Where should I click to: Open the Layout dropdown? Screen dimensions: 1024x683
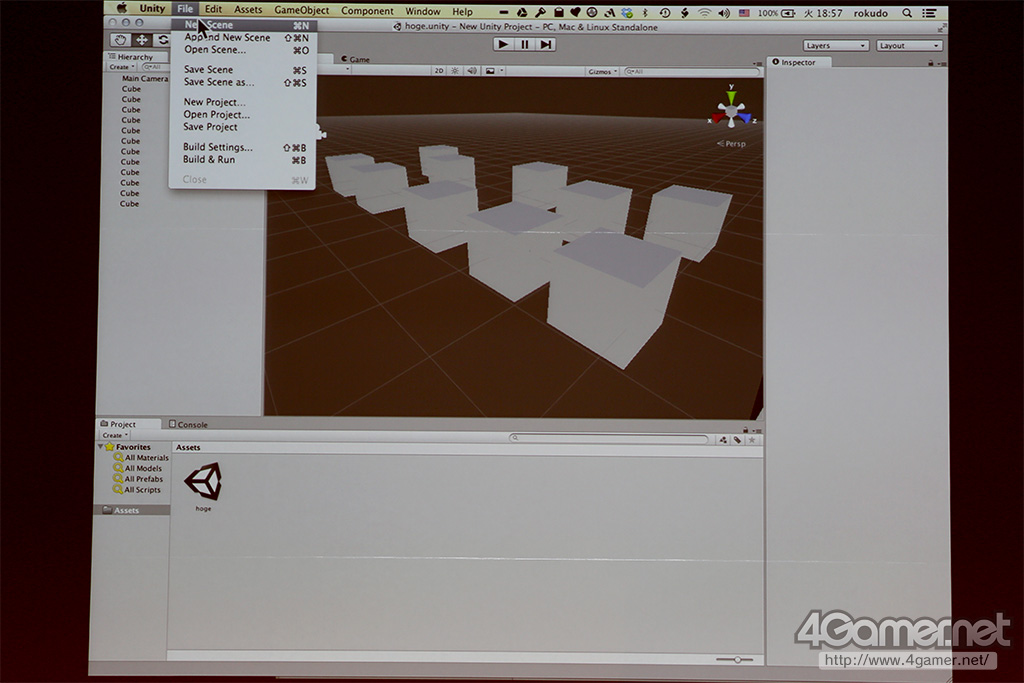pos(908,46)
